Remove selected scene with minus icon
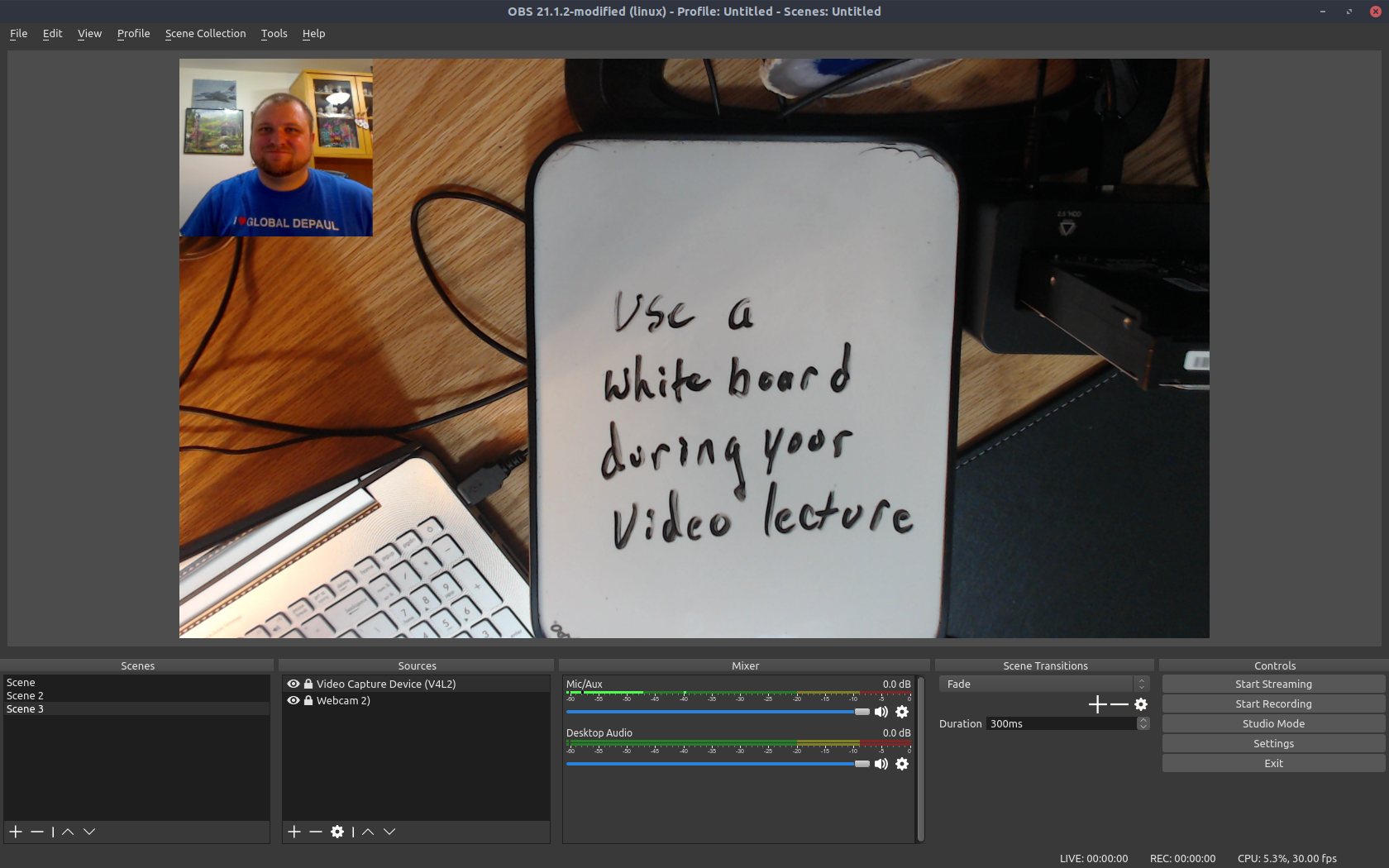The height and width of the screenshot is (868, 1389). (37, 832)
